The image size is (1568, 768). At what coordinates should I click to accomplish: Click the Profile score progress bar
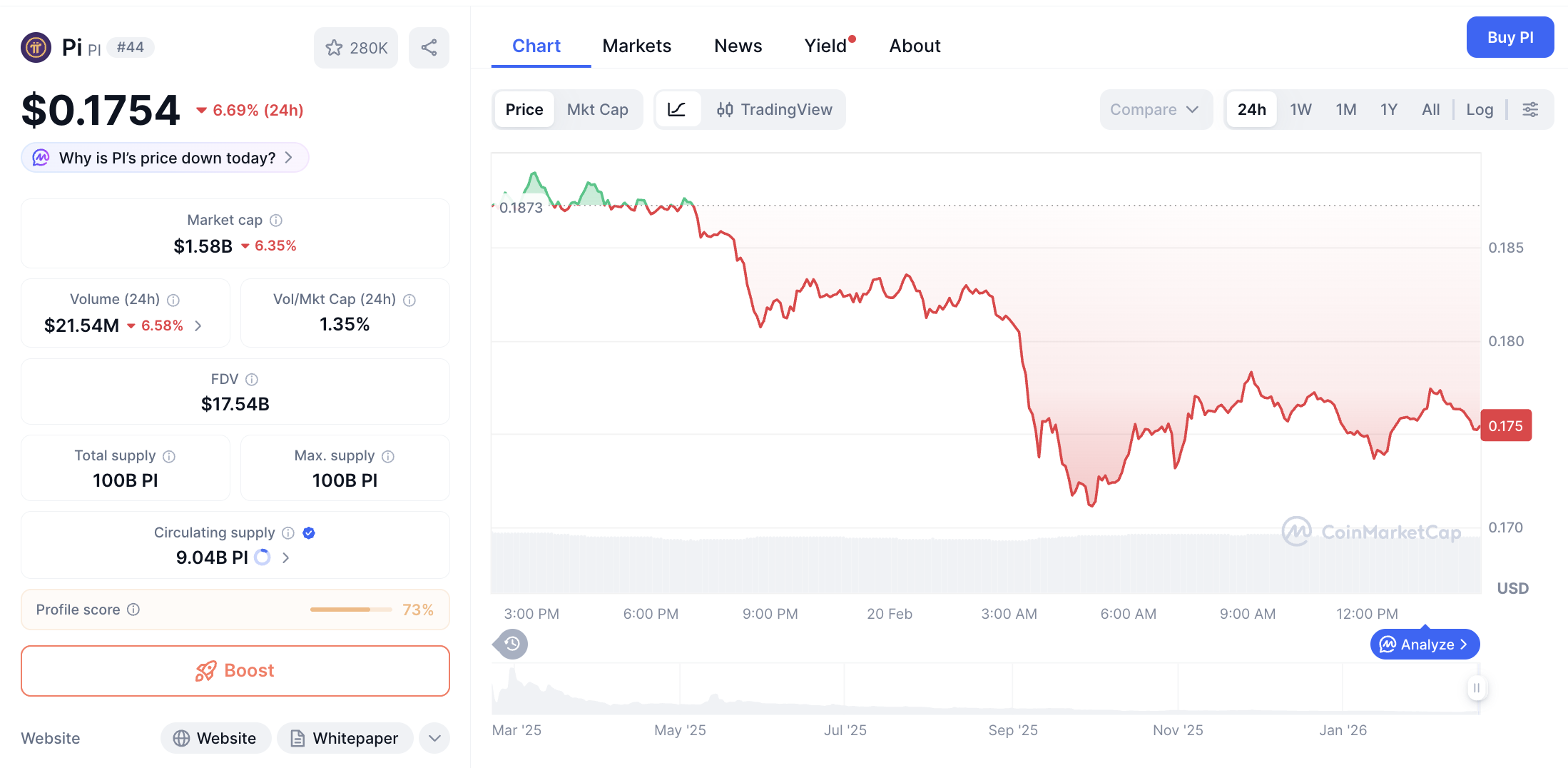click(x=350, y=610)
